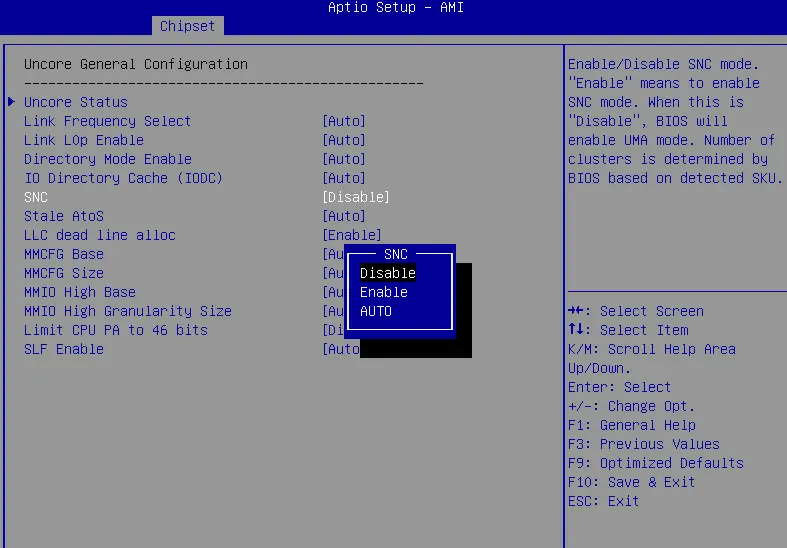Screen dimensions: 787x548
Task: Toggle the SNC setting value [Disable]
Action: click(356, 197)
